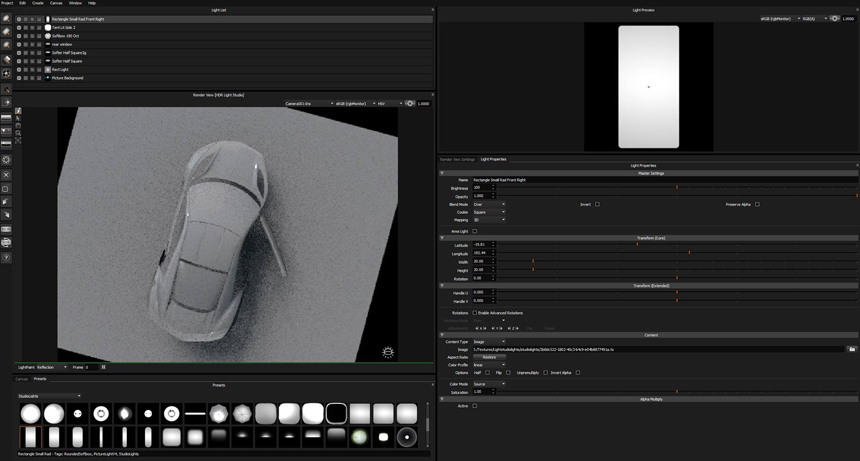Open the Create menu
Image resolution: width=860 pixels, height=461 pixels.
38,3
